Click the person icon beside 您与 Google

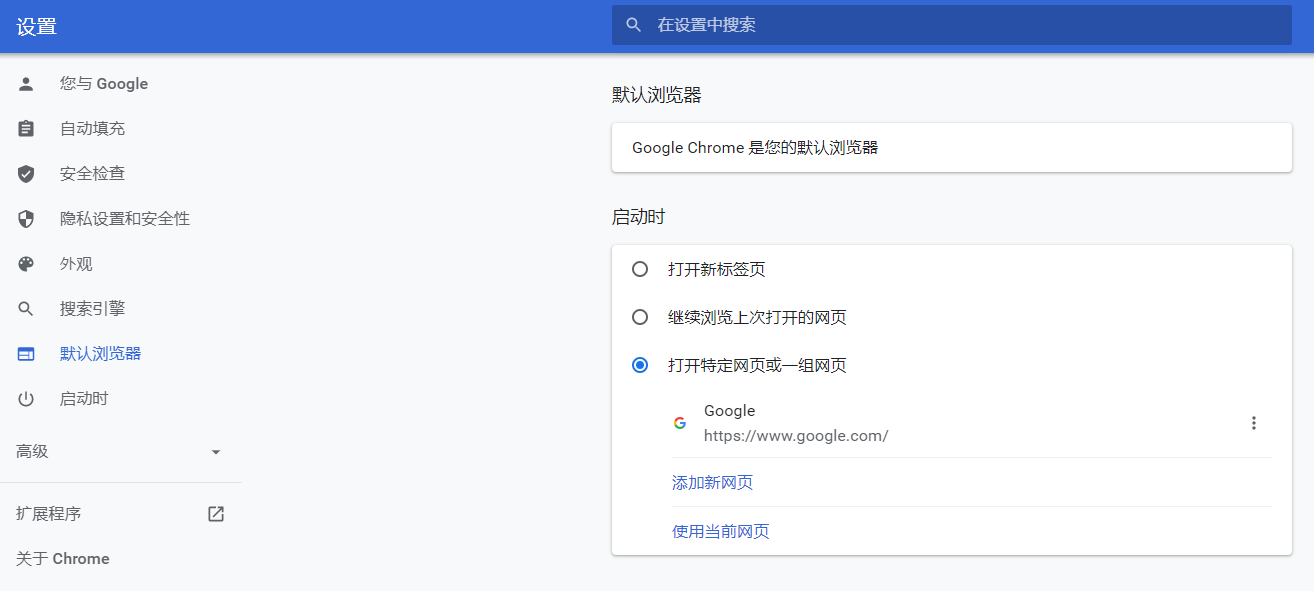tap(26, 84)
